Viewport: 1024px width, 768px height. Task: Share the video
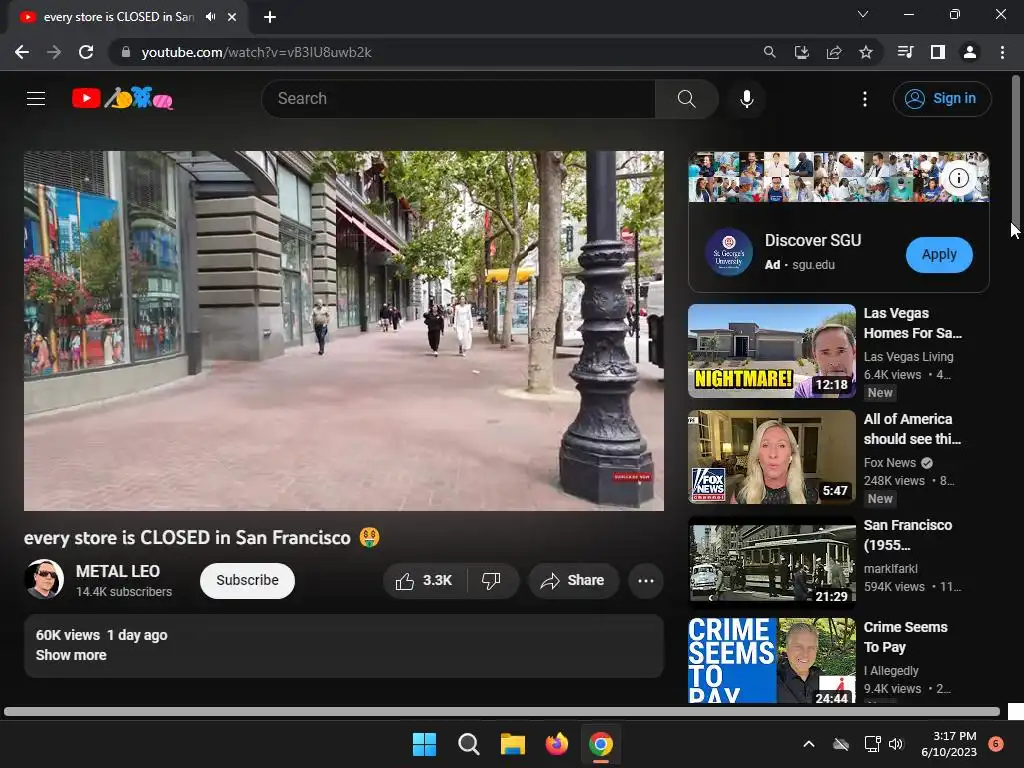point(573,581)
